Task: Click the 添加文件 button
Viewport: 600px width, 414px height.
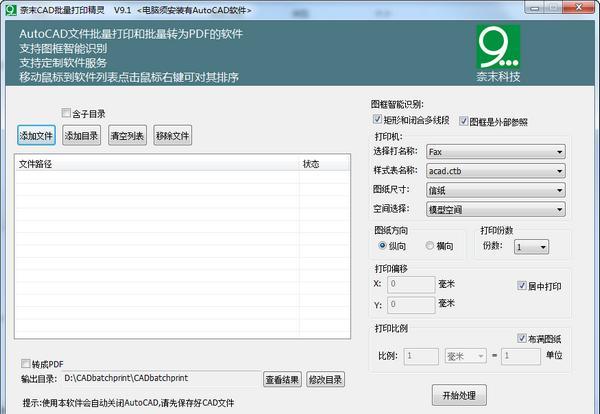Action: [36, 135]
